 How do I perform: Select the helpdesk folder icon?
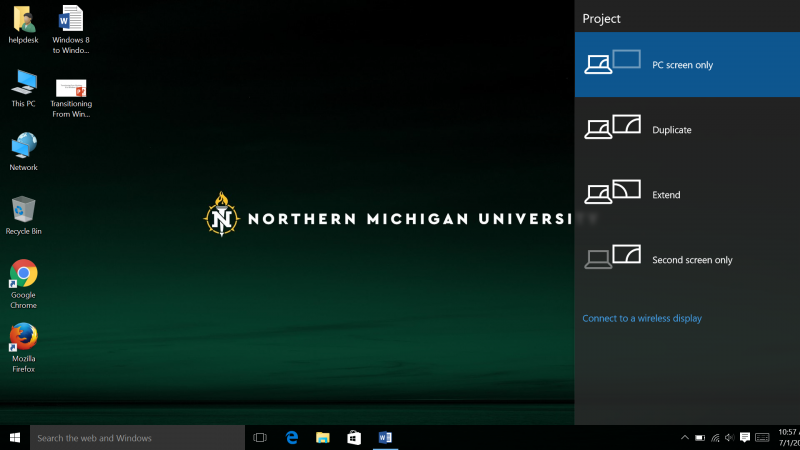[23, 20]
